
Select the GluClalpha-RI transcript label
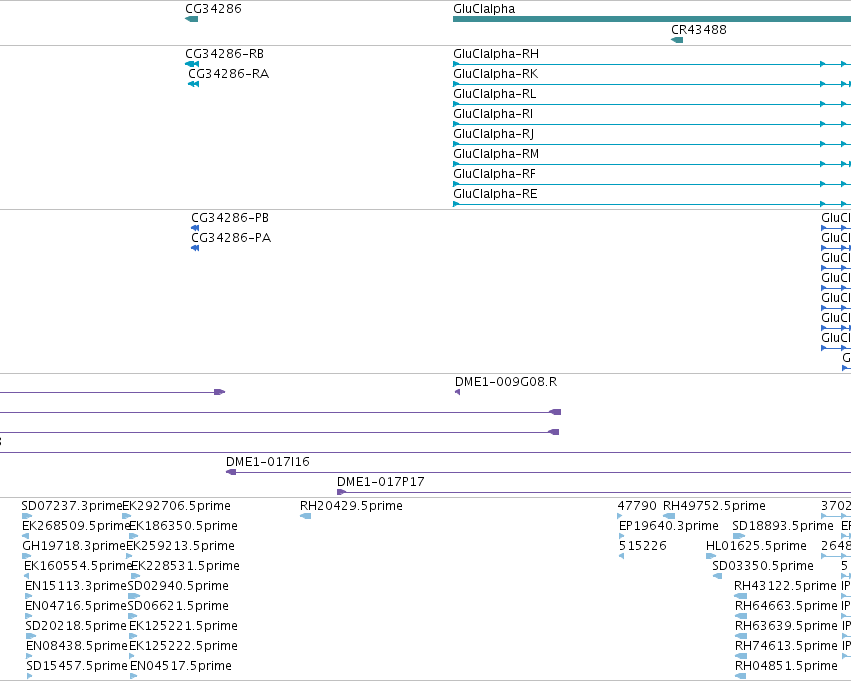coord(493,114)
